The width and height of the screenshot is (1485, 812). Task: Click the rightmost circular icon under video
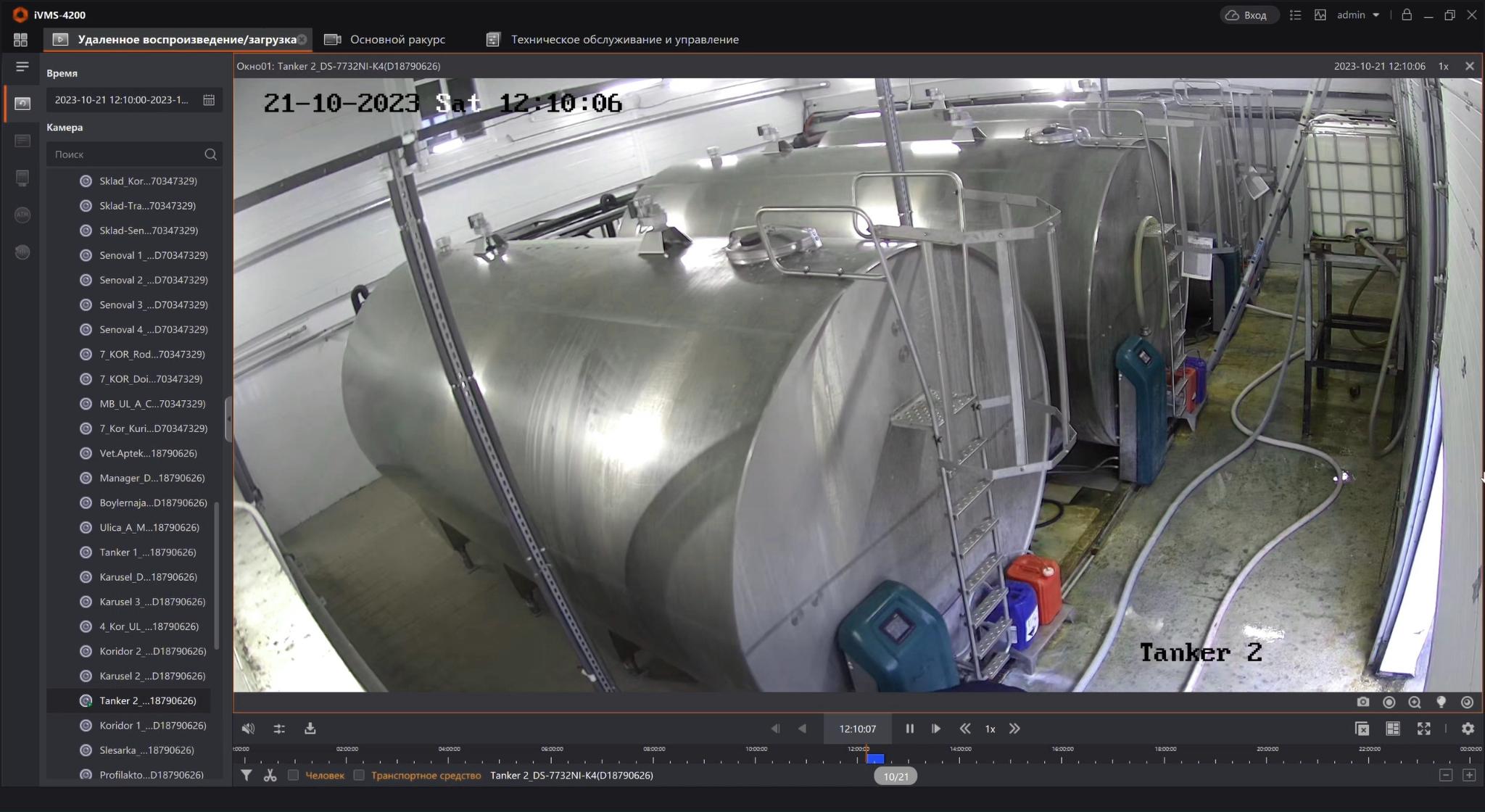point(1467,702)
